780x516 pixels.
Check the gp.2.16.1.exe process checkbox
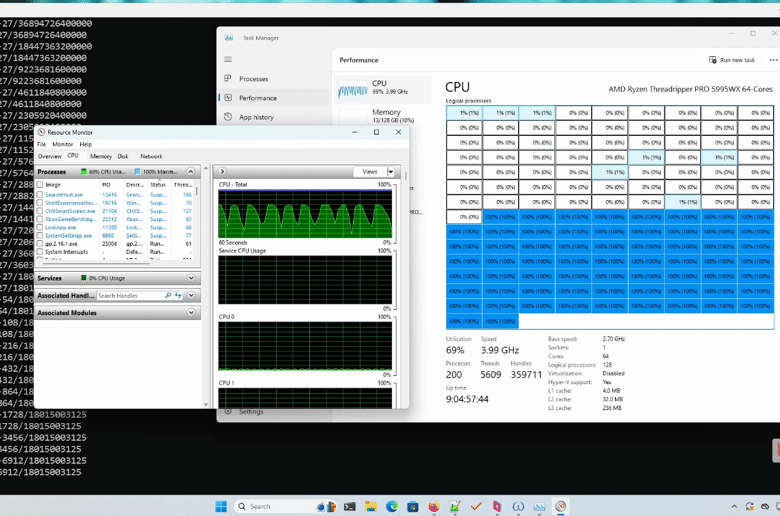40,244
